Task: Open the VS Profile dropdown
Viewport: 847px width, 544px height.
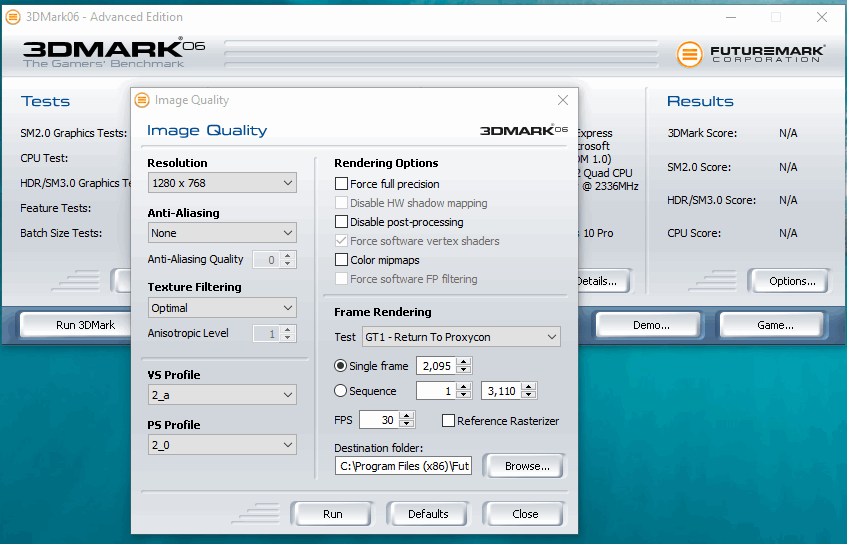Action: (222, 395)
